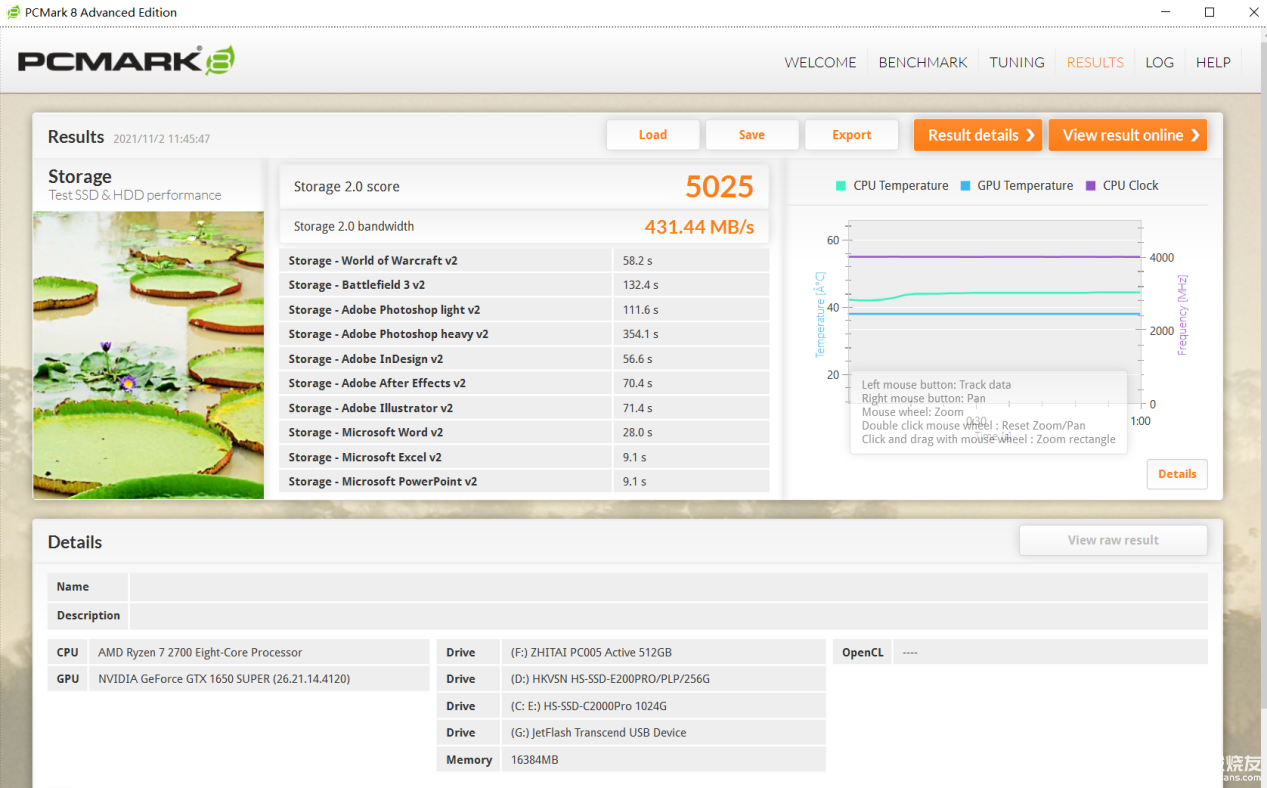Switch to the BENCHMARK tab
Screen dimensions: 1267x788
point(923,62)
